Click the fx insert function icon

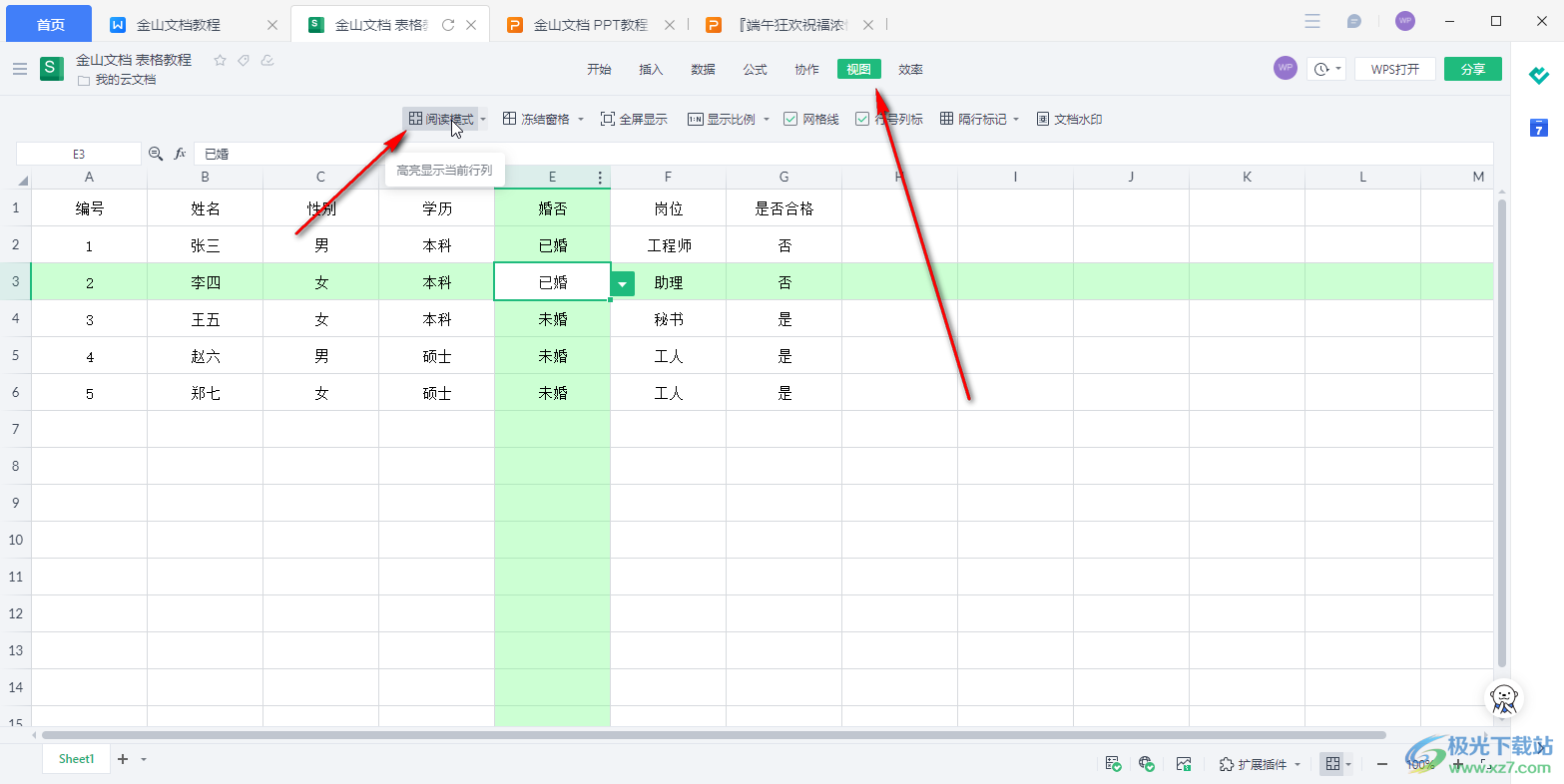point(181,154)
